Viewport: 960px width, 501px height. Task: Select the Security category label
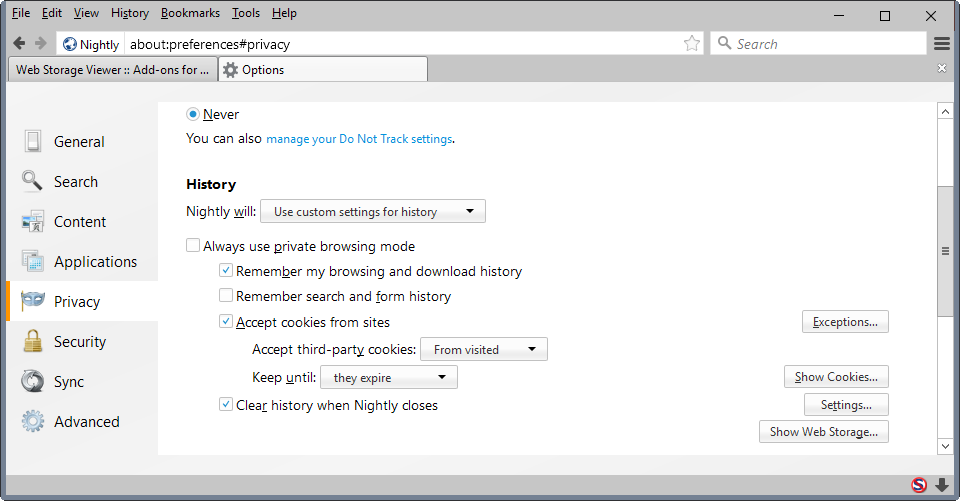tap(80, 341)
